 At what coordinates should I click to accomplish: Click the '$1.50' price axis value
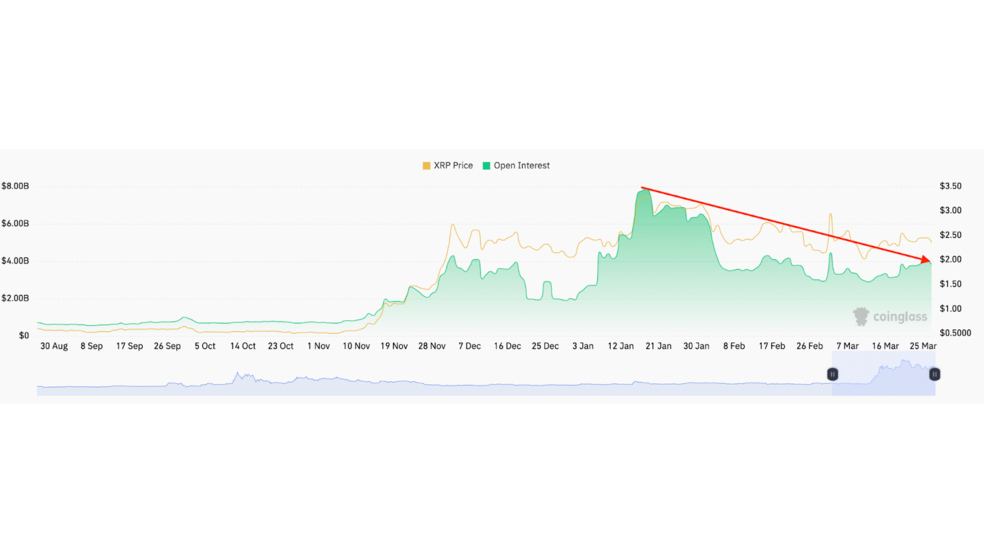click(x=950, y=284)
